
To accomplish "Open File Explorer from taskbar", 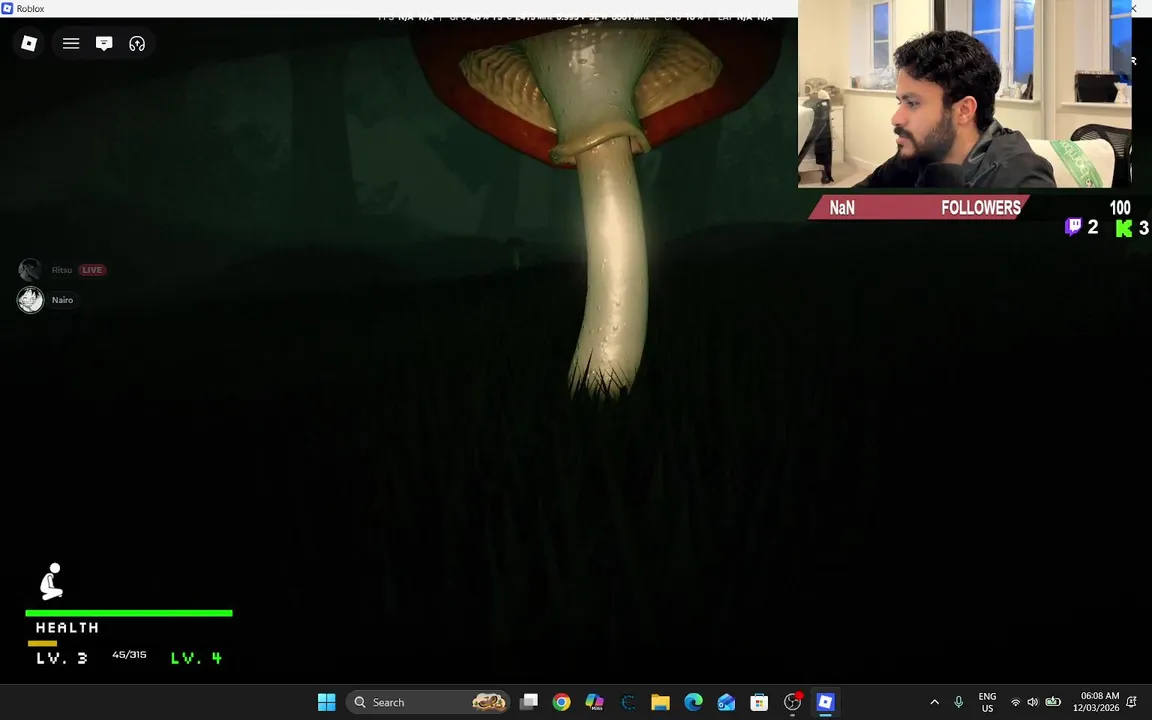I will point(660,702).
